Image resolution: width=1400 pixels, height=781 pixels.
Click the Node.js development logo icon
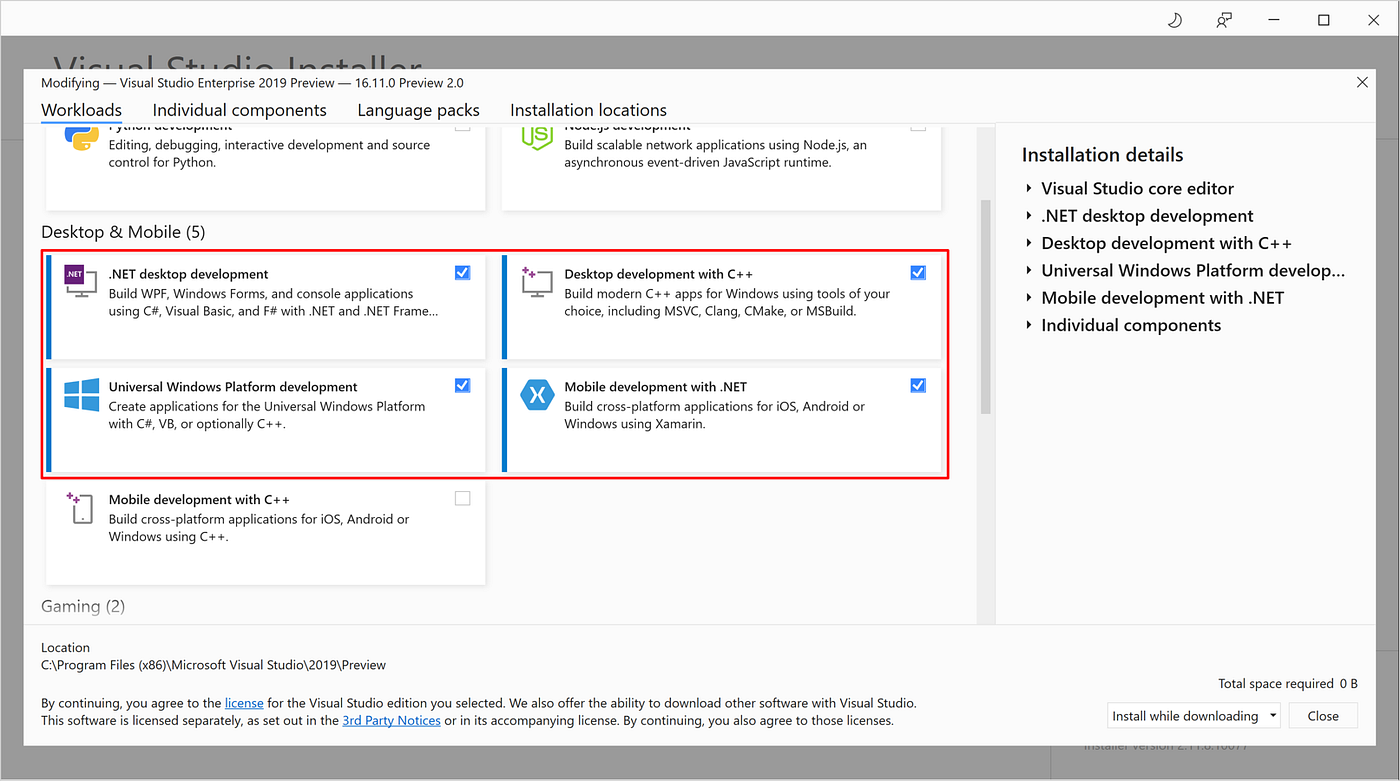pyautogui.click(x=536, y=135)
